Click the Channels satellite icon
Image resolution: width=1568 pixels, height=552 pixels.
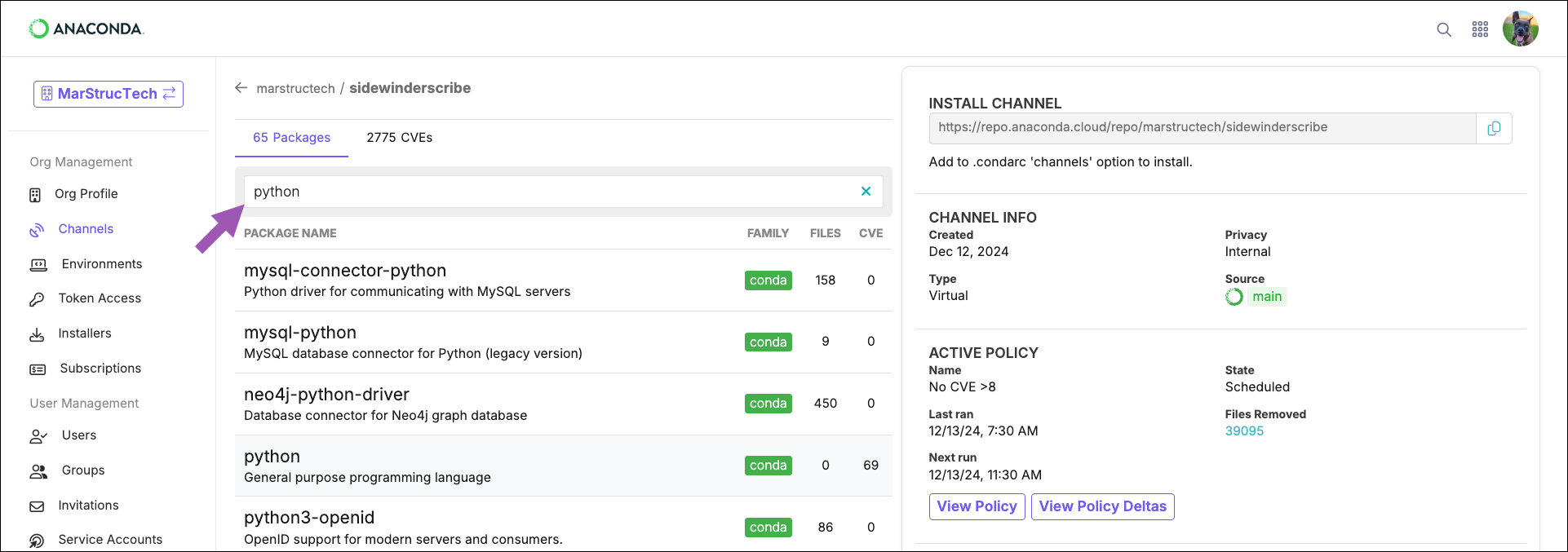(37, 230)
